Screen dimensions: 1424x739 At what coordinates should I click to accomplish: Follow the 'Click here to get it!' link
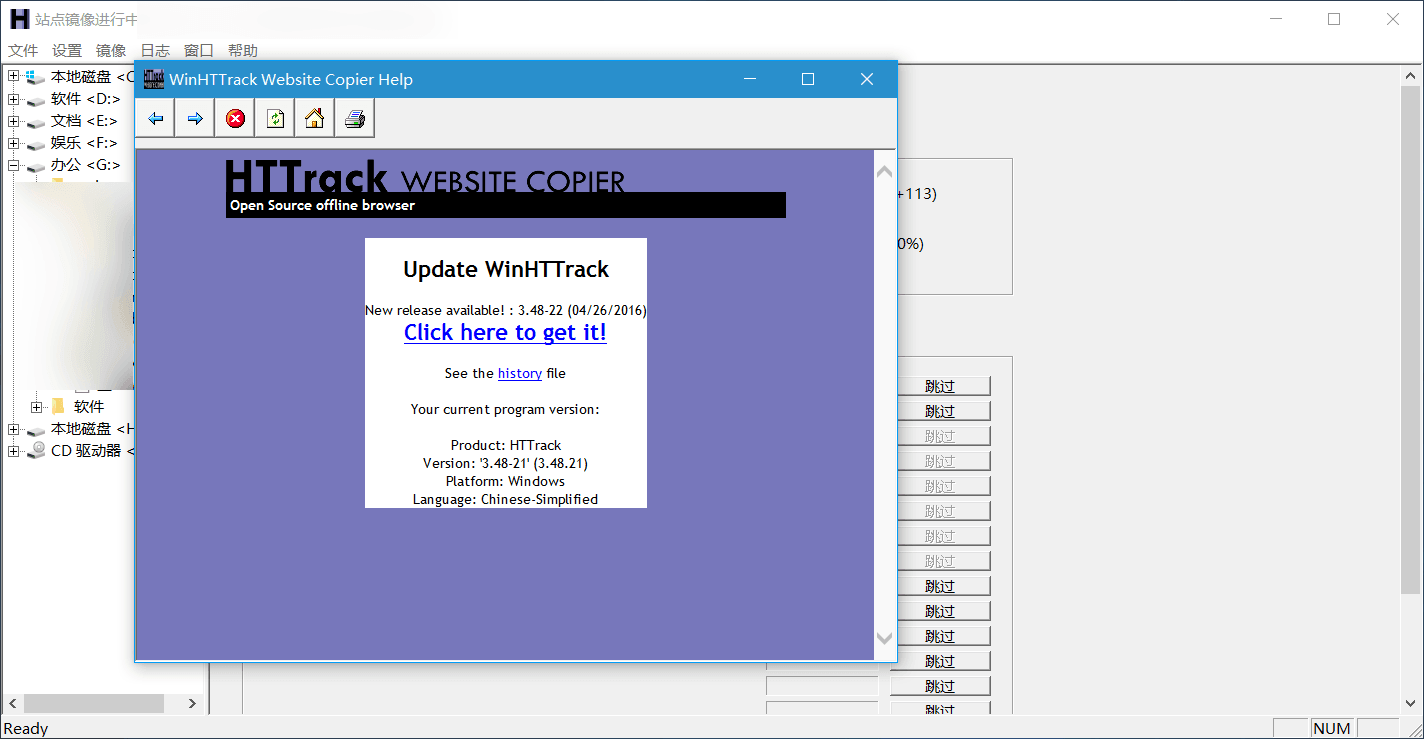(x=505, y=333)
